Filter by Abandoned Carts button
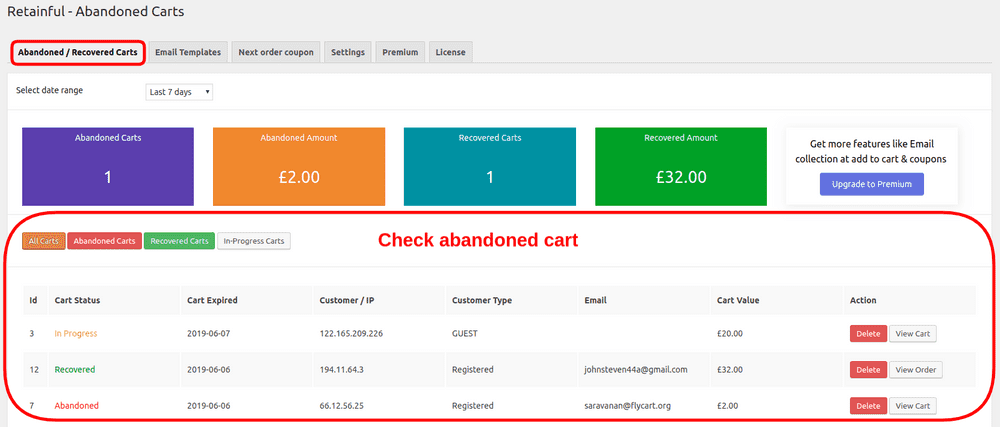 pyautogui.click(x=105, y=241)
